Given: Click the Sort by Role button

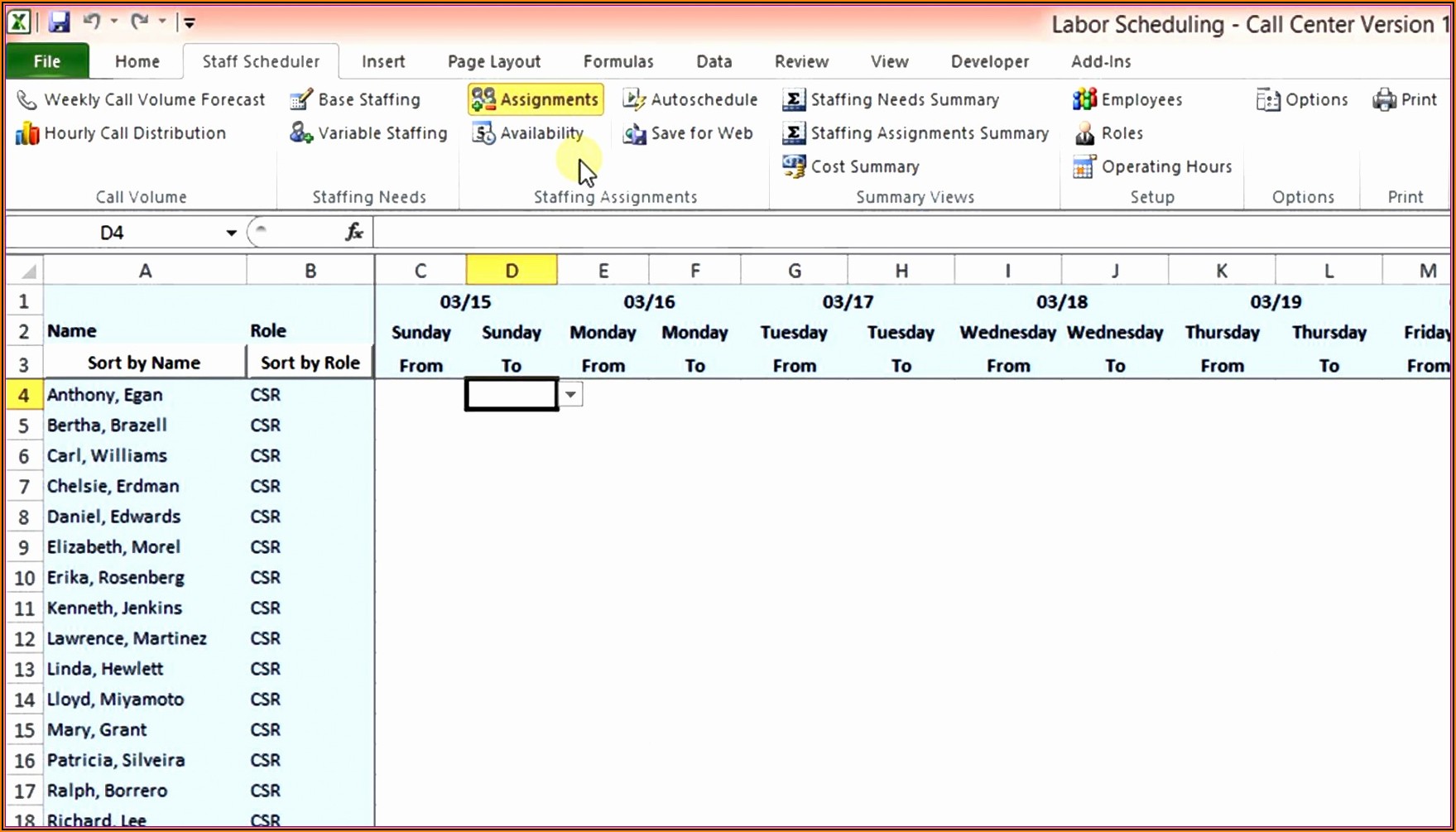Looking at the screenshot, I should pyautogui.click(x=310, y=363).
